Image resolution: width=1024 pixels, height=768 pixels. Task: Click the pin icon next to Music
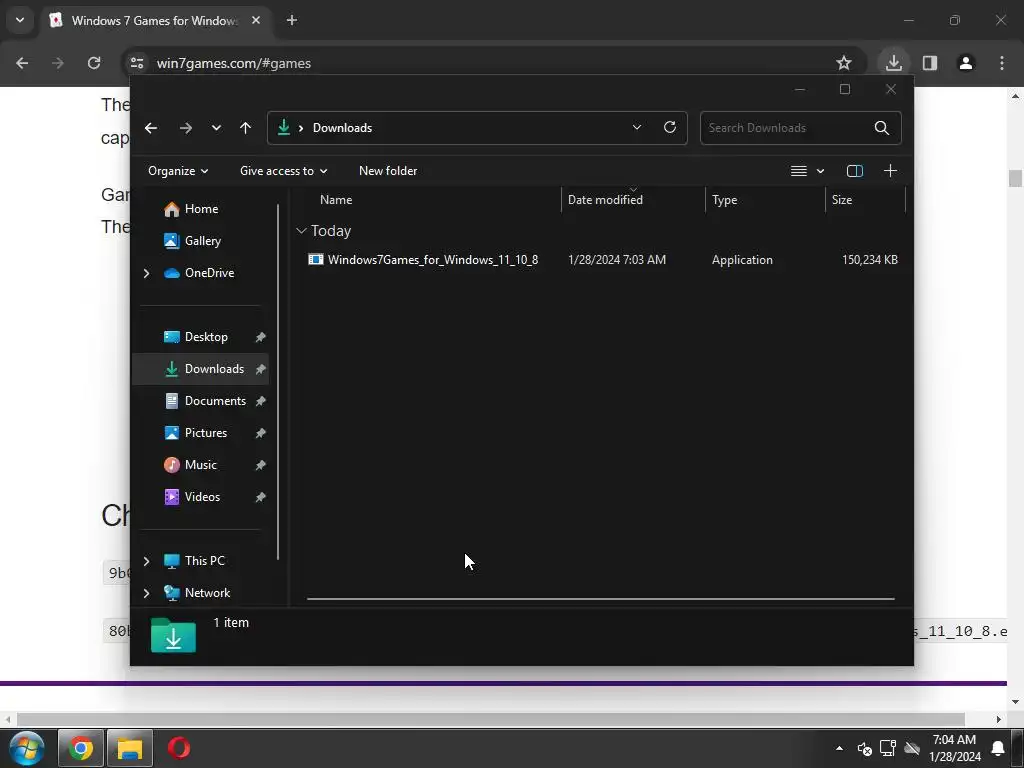[261, 465]
